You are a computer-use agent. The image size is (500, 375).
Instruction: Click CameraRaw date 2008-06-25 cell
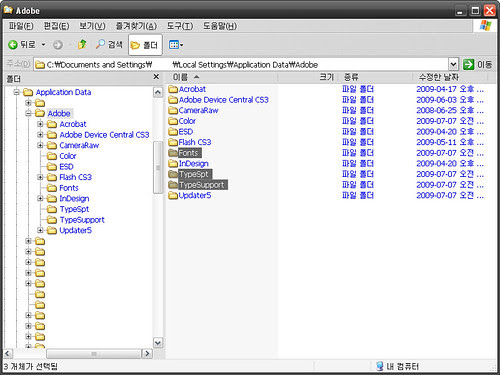tap(450, 110)
